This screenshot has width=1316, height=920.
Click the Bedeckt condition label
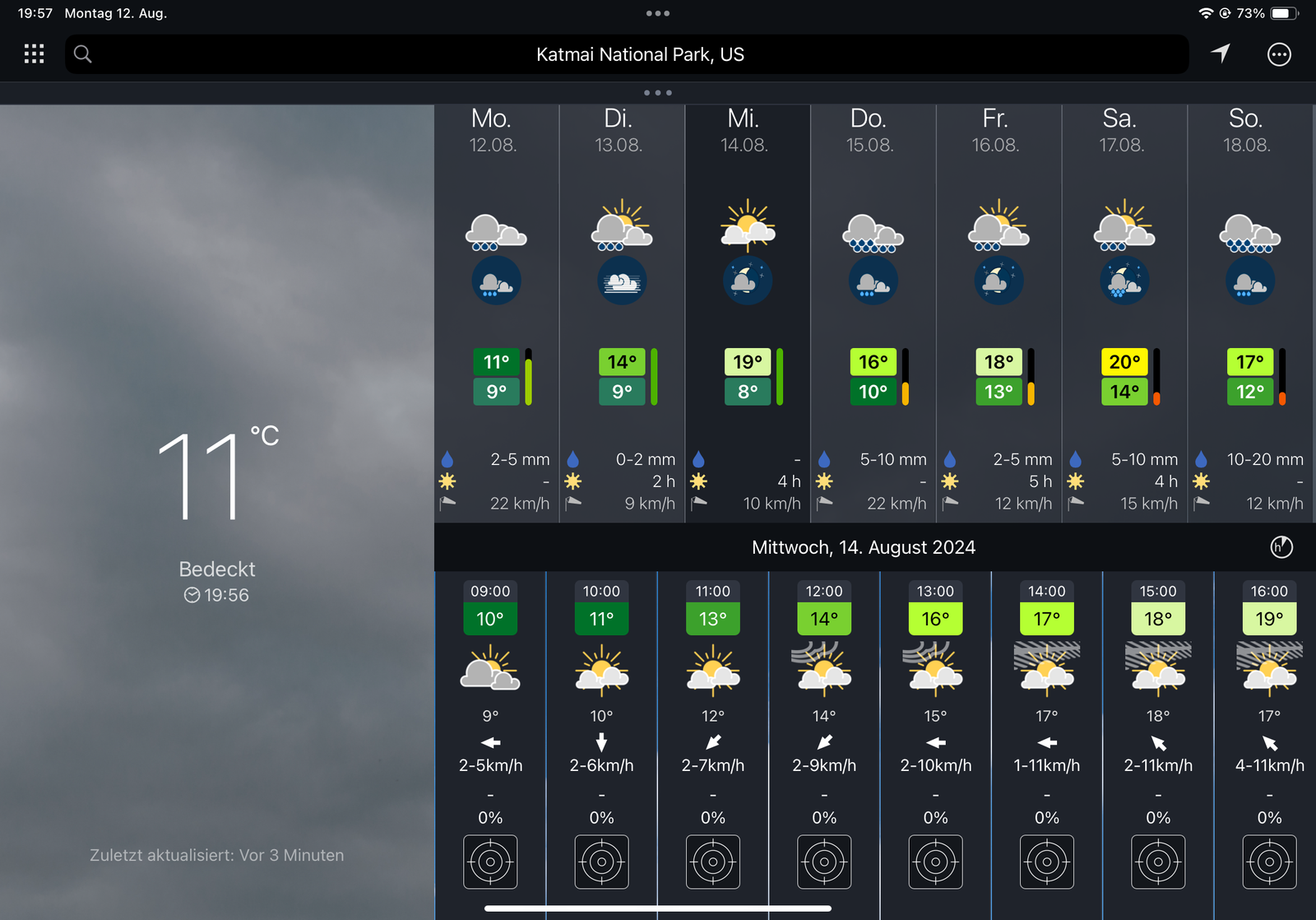(x=217, y=569)
